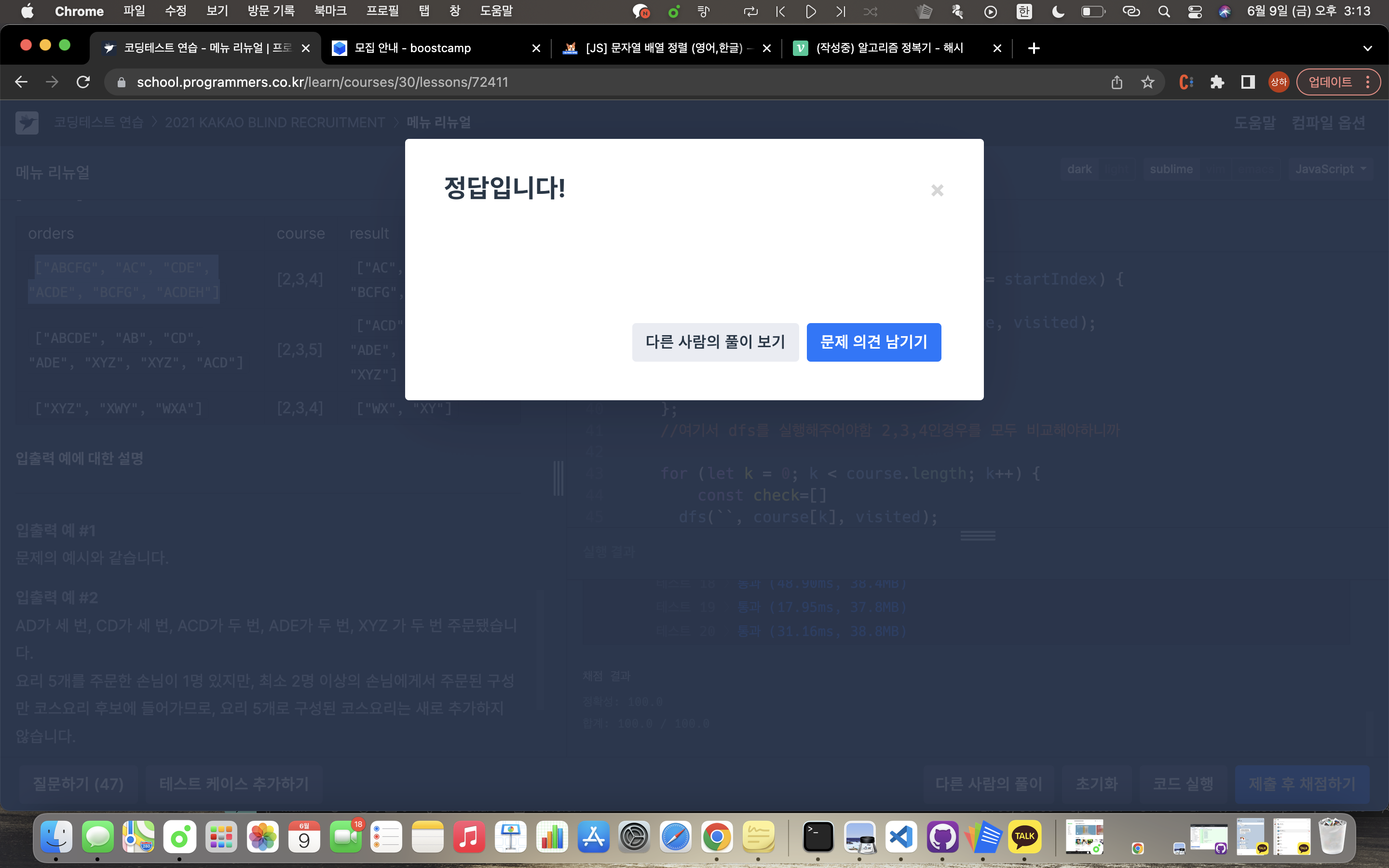Open Siri from the menu bar
Viewport: 1389px width, 868px height.
[1224, 12]
